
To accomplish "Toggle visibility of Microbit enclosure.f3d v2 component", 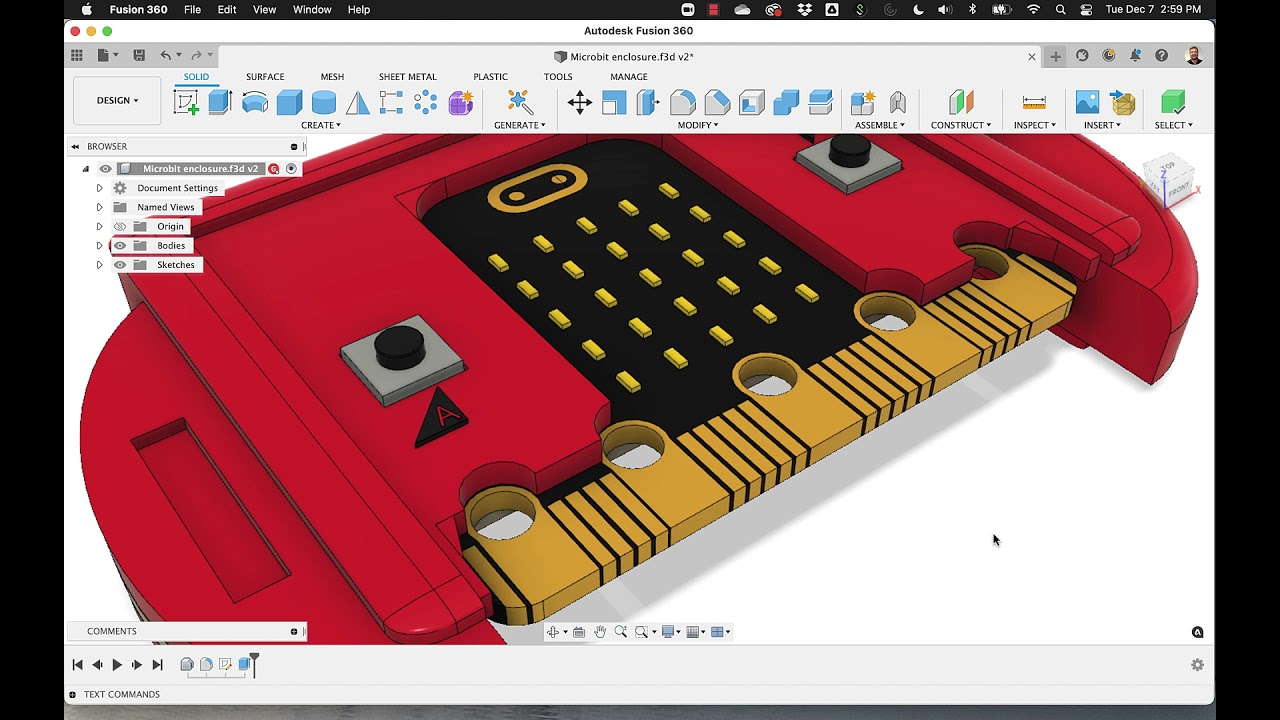I will pyautogui.click(x=105, y=169).
